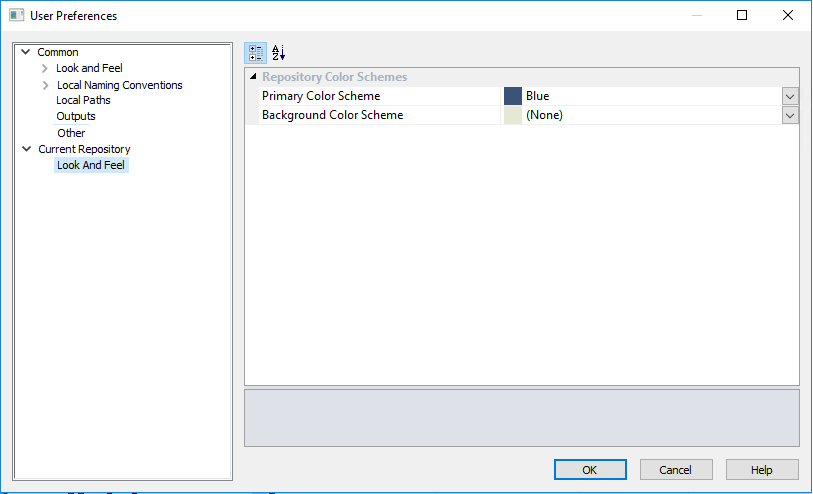813x494 pixels.
Task: Select Look And Feel under Current Repository
Action: click(91, 165)
